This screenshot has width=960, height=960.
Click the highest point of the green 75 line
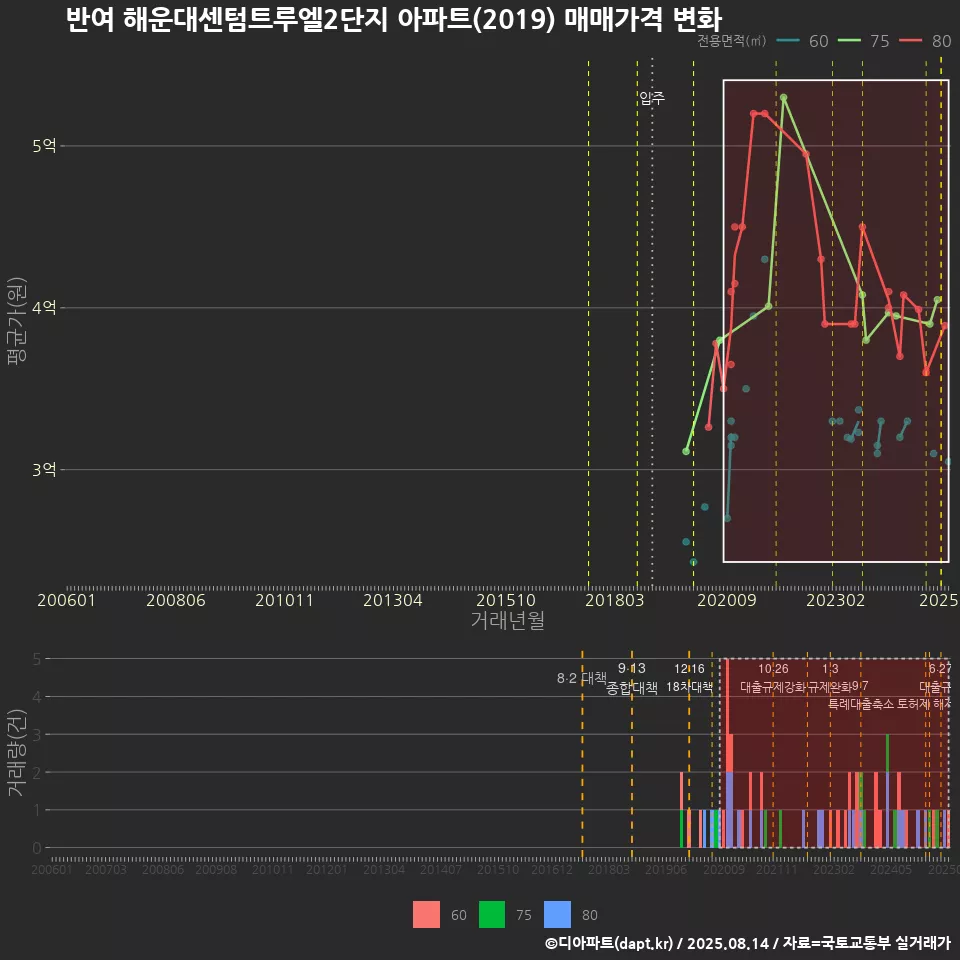point(784,97)
